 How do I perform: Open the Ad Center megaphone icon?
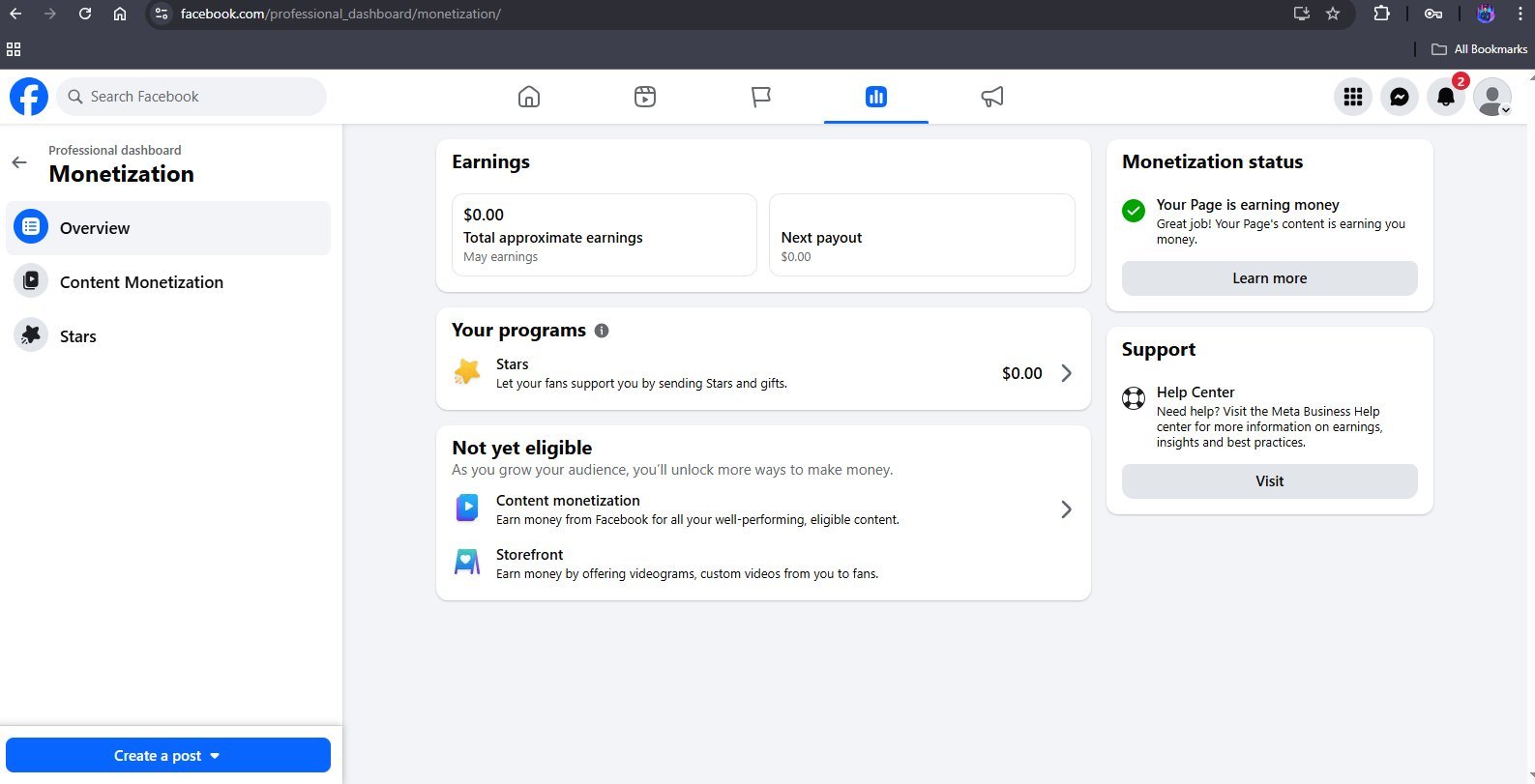992,97
